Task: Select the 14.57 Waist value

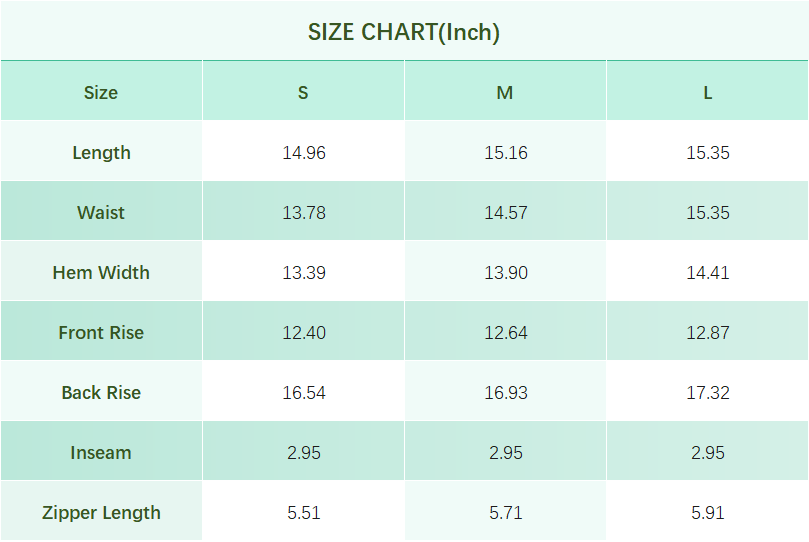Action: pos(506,213)
